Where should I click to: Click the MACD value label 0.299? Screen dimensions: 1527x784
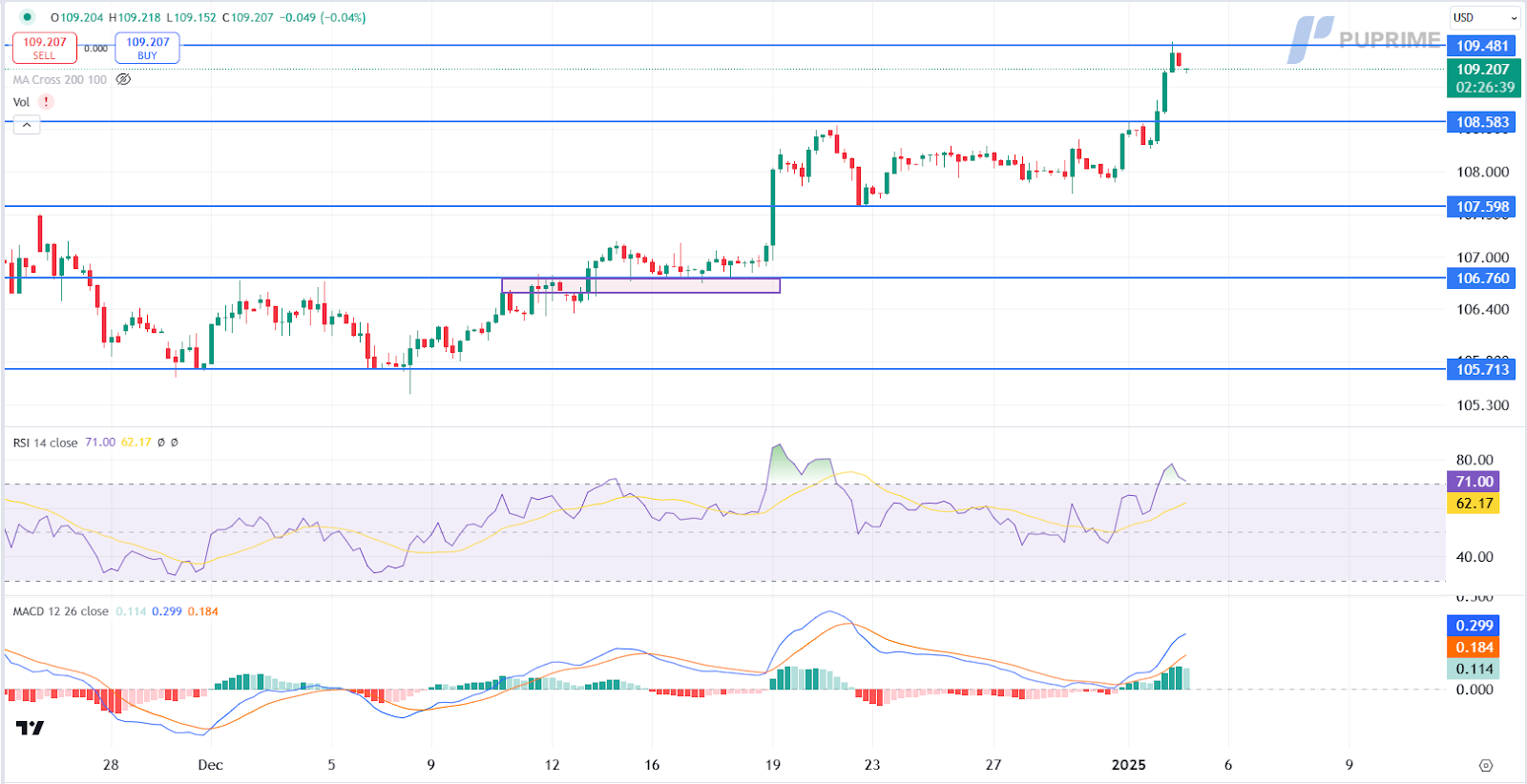[1475, 626]
